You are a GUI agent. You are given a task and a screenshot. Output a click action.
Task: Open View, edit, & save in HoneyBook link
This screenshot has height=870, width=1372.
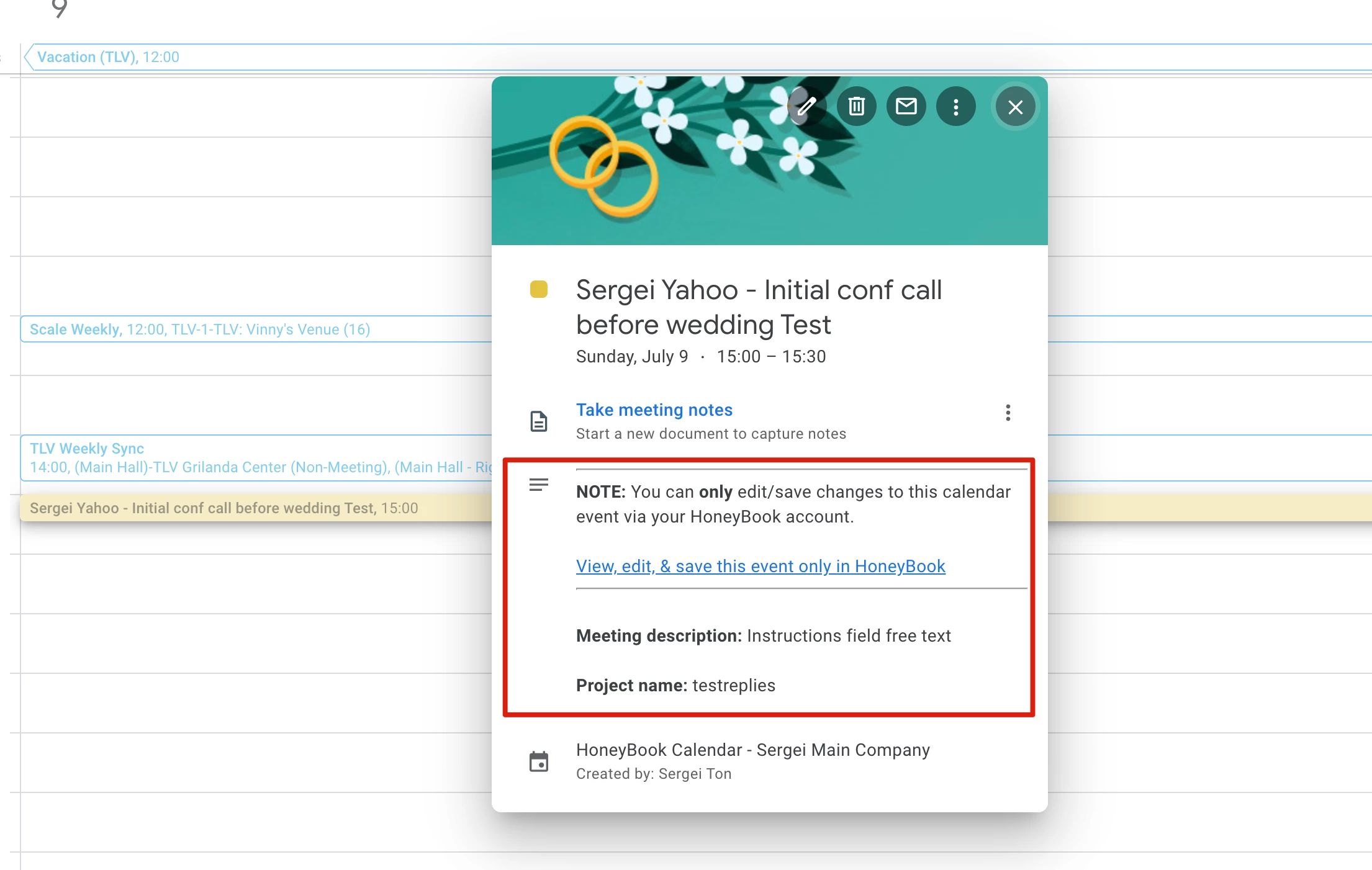point(760,566)
